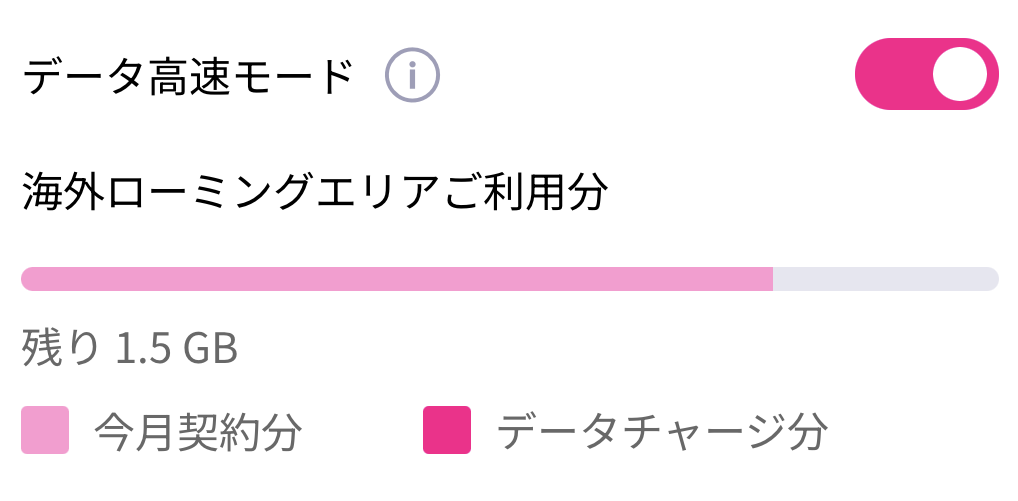Click the word 残り below the bar
Image resolution: width=1018 pixels, height=501 pixels.
coord(60,349)
